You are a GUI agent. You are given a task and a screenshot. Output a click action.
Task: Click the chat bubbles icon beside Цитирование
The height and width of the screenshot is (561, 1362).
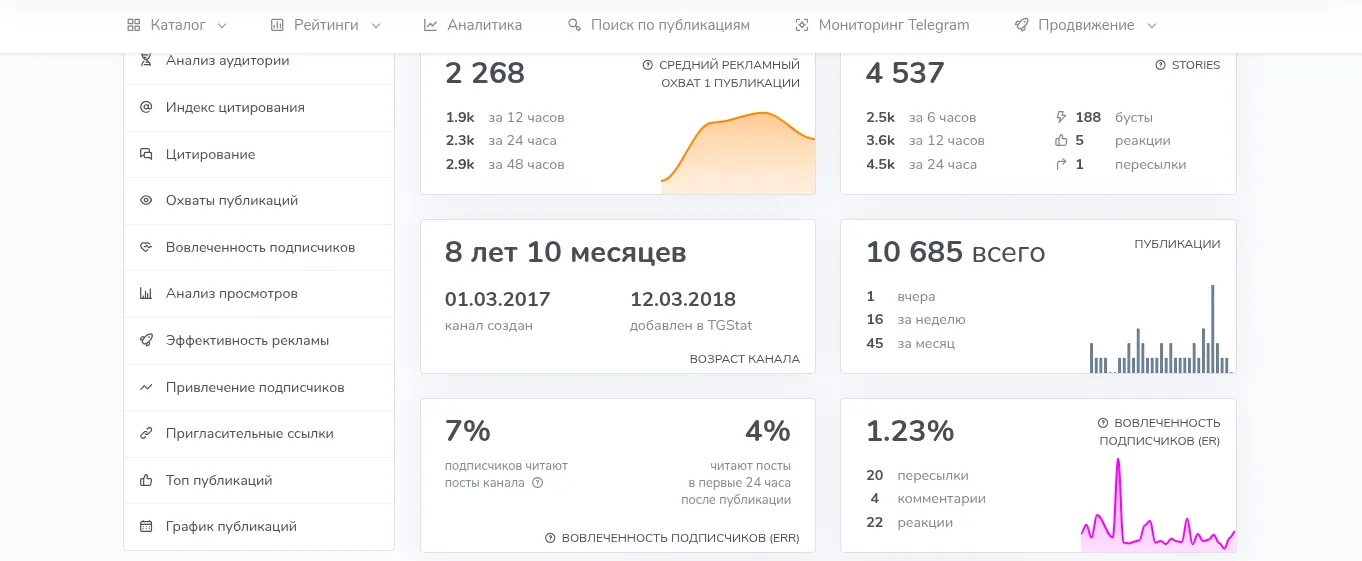click(x=146, y=154)
